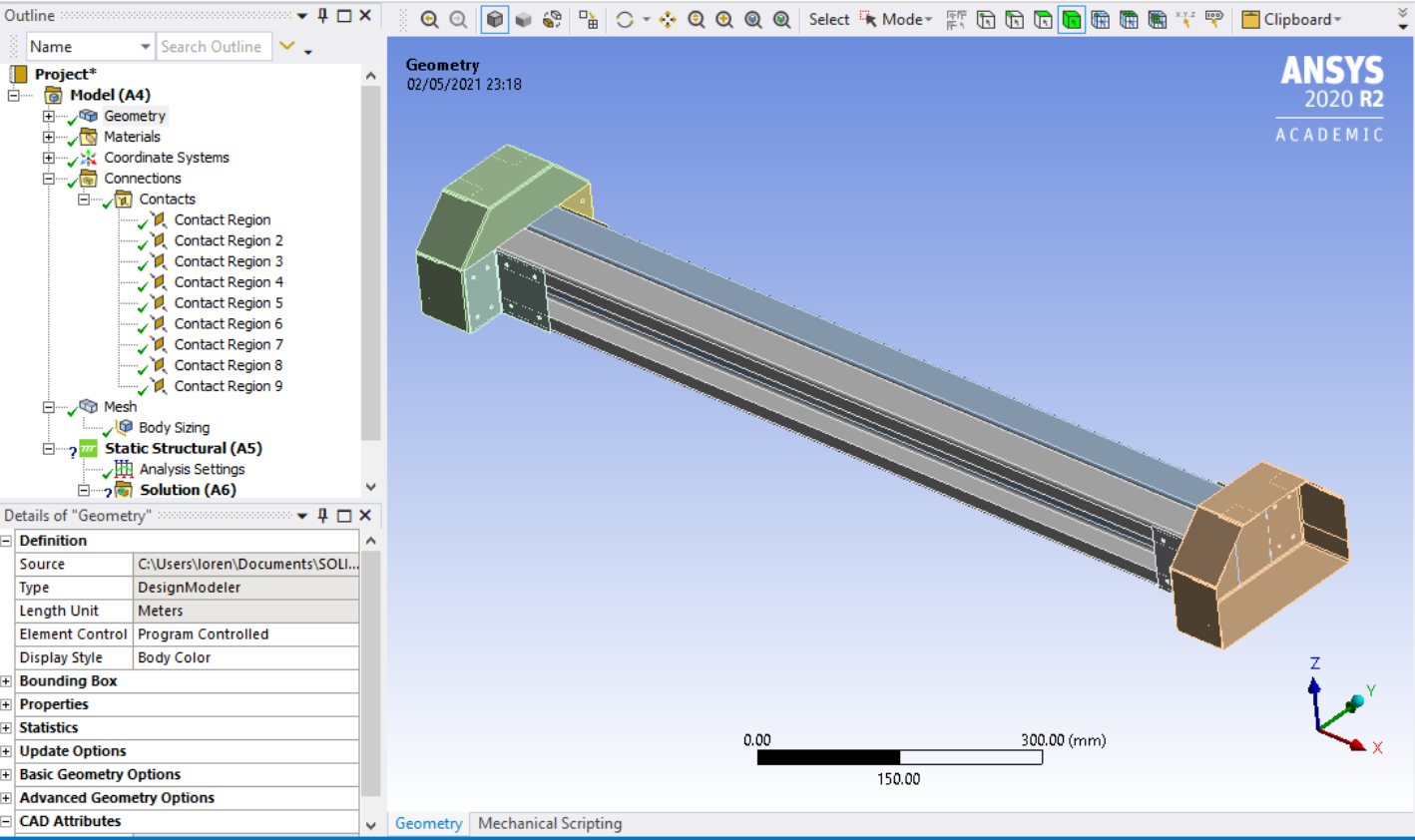Toggle the Details panel pin
This screenshot has width=1415, height=840.
(320, 516)
